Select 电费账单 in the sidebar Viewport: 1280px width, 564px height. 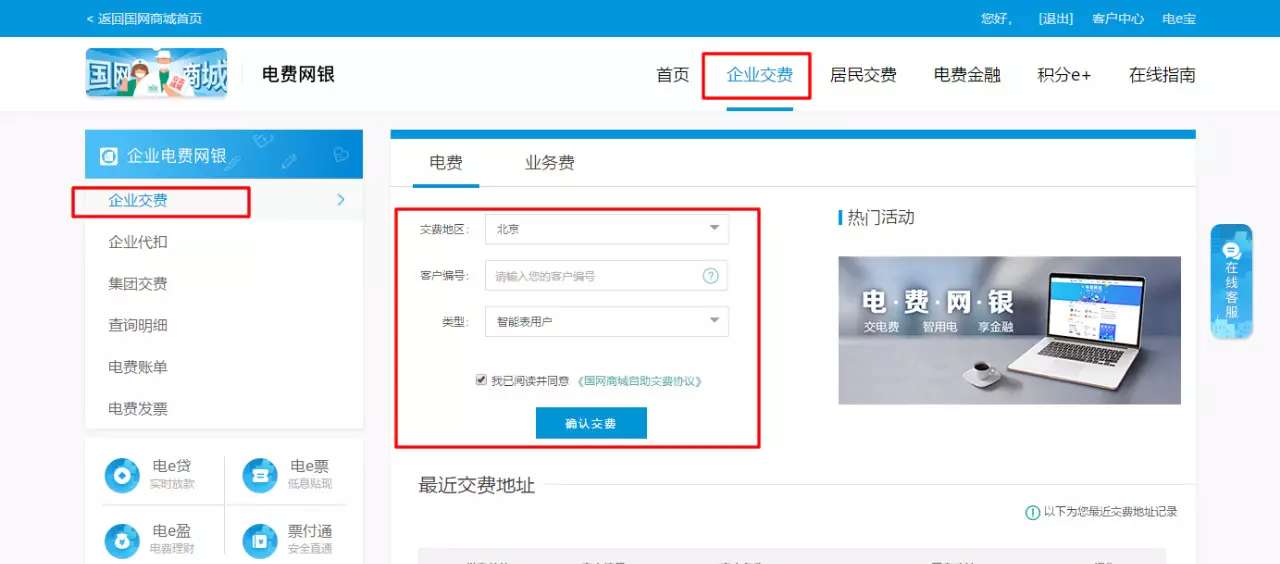pos(138,367)
